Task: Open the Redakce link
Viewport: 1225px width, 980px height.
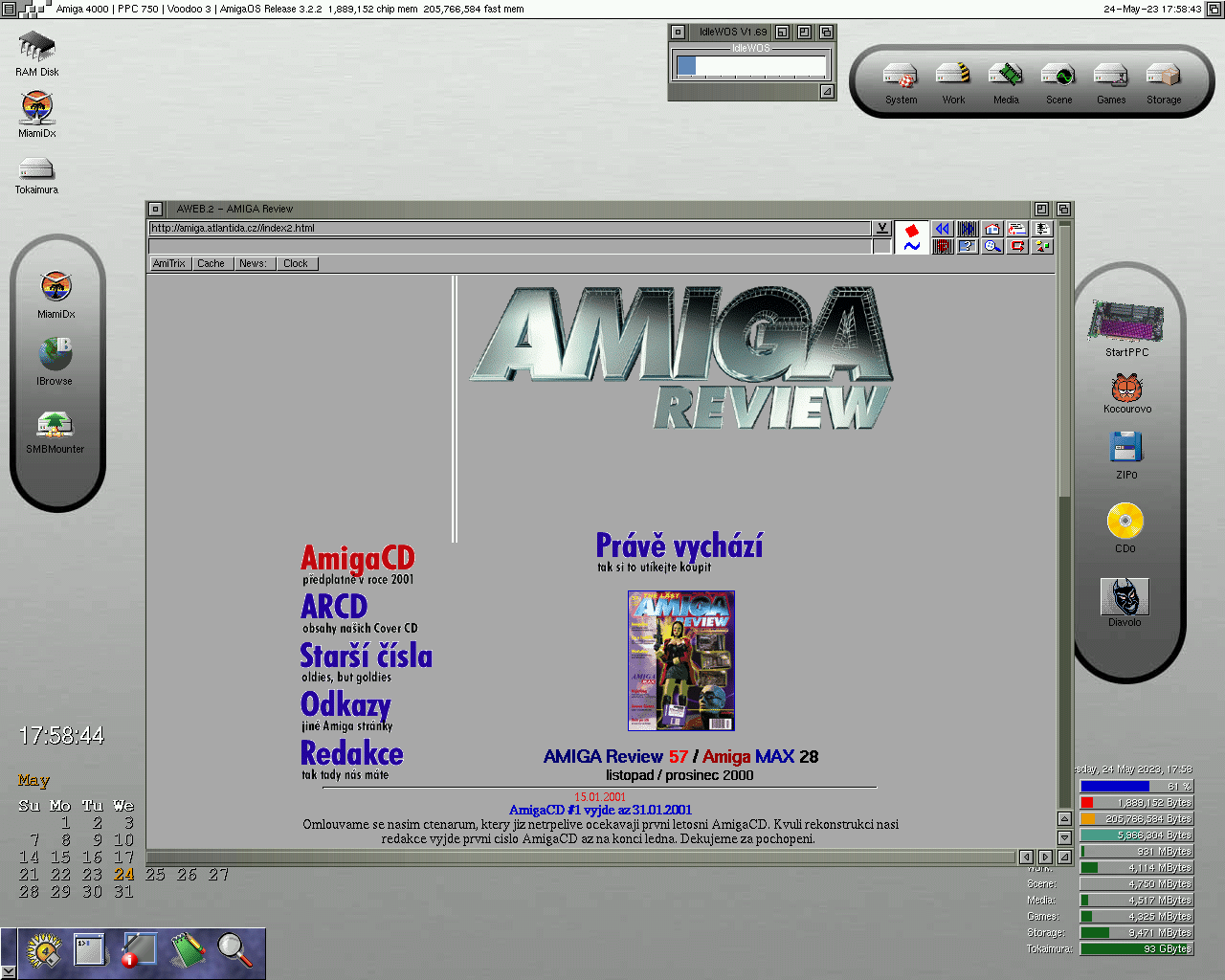Action: (x=351, y=754)
